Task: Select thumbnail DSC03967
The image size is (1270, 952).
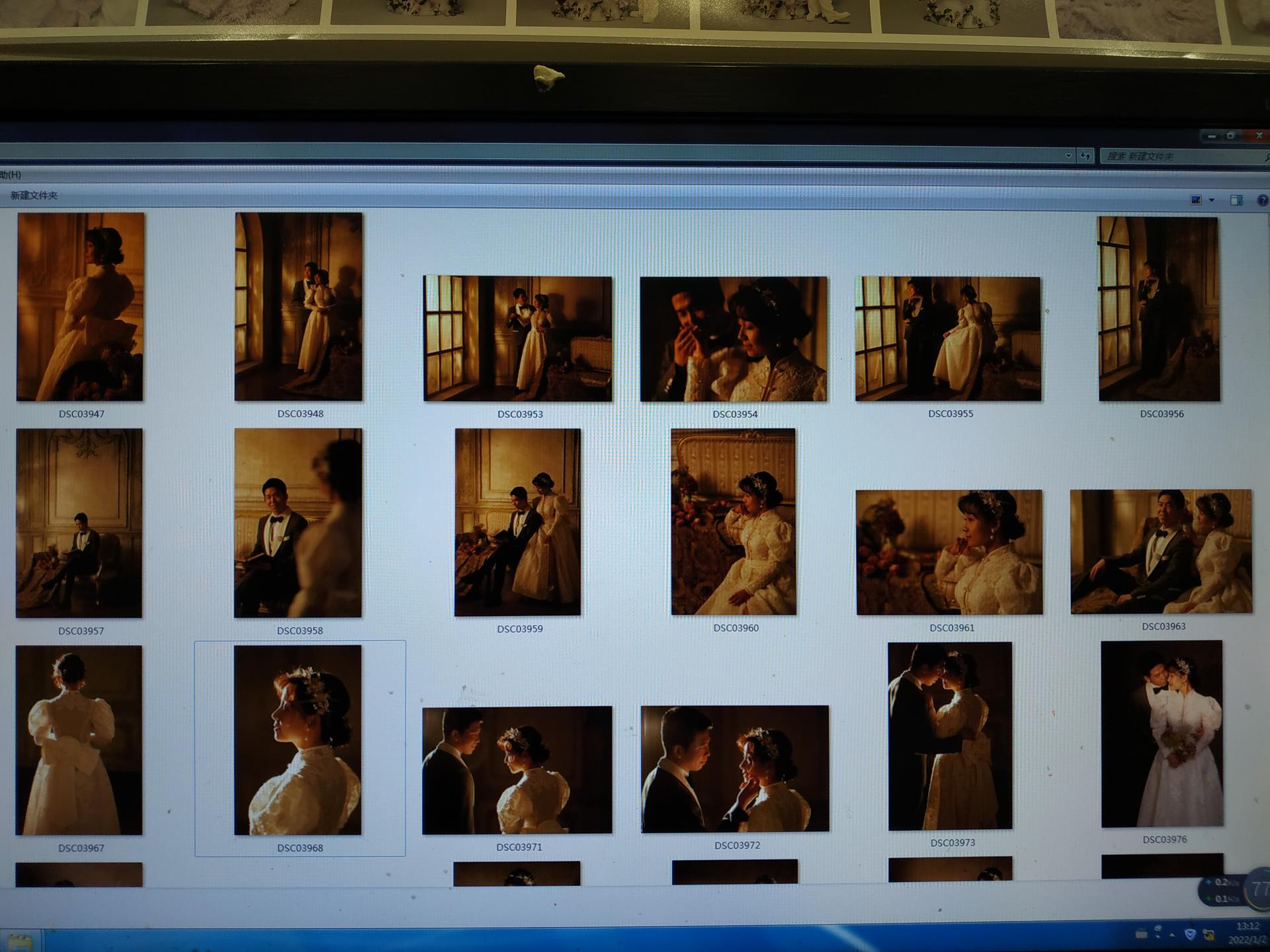Action: (79, 740)
